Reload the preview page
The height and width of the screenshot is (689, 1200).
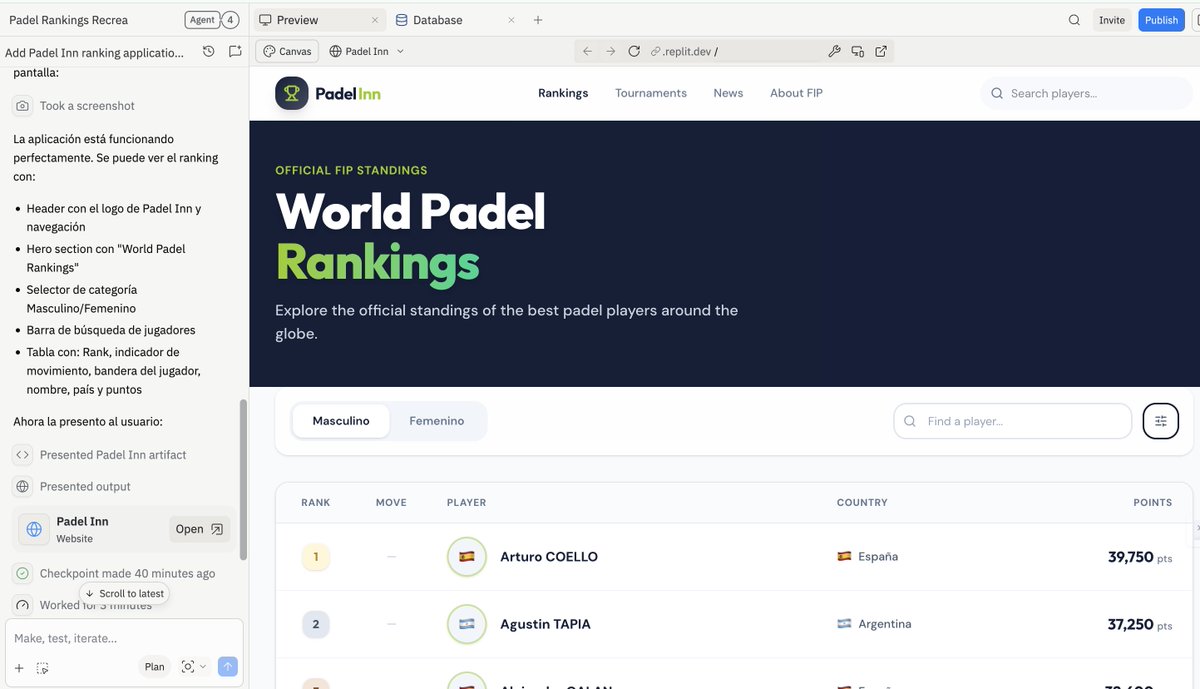(634, 51)
